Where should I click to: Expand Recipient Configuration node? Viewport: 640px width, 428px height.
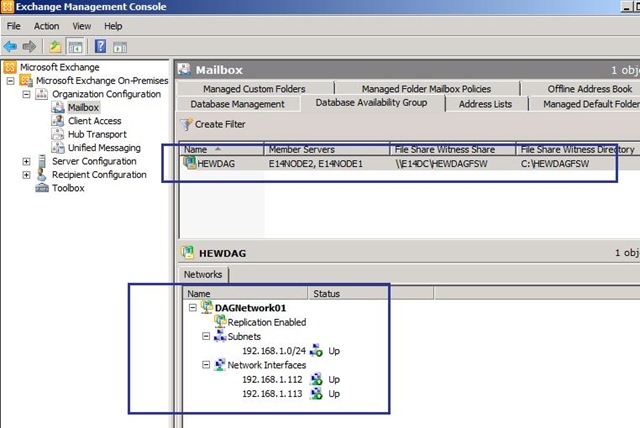point(27,175)
